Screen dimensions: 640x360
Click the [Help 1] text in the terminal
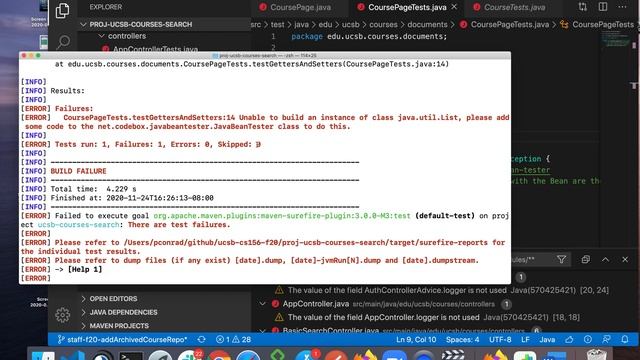85,269
